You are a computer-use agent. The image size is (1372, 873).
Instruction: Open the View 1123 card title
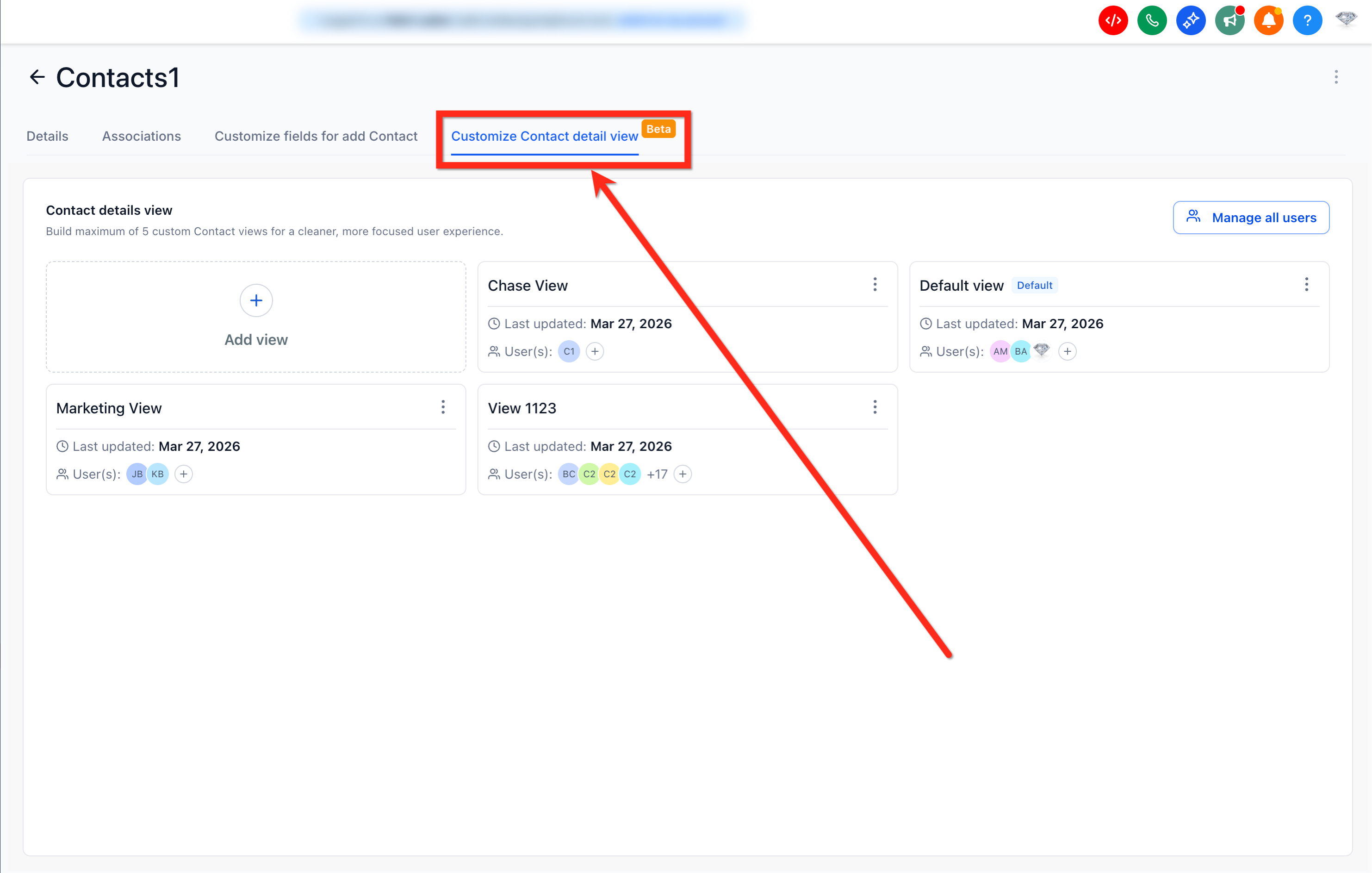click(522, 407)
